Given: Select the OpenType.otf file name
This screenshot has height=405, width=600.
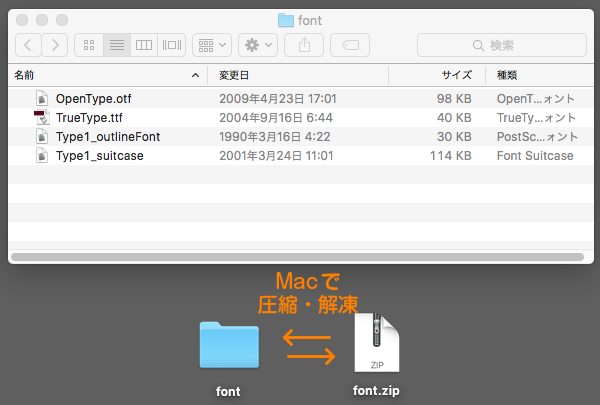Looking at the screenshot, I should pyautogui.click(x=93, y=99).
